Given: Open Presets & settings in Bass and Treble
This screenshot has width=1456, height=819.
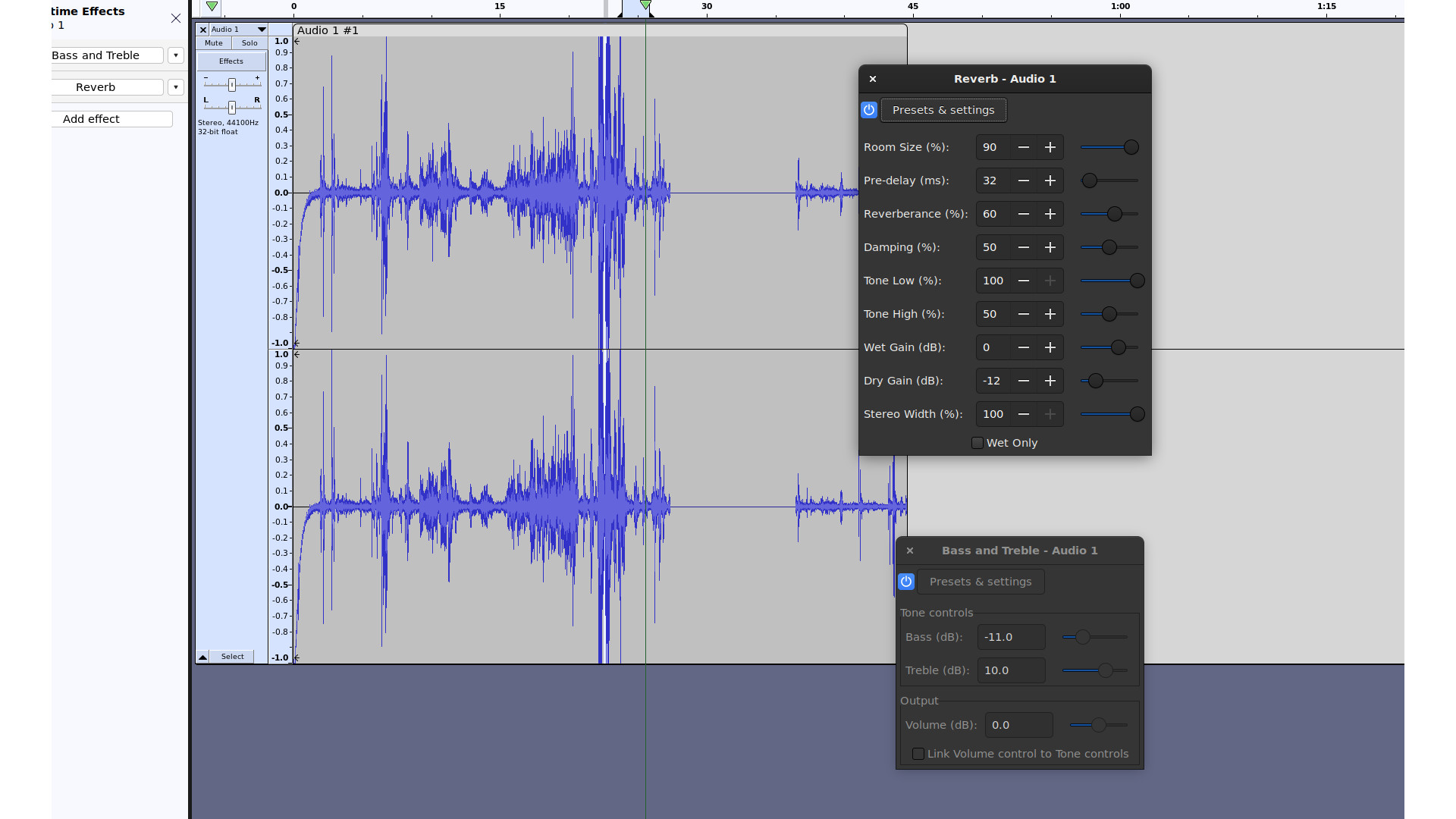Looking at the screenshot, I should pyautogui.click(x=981, y=581).
